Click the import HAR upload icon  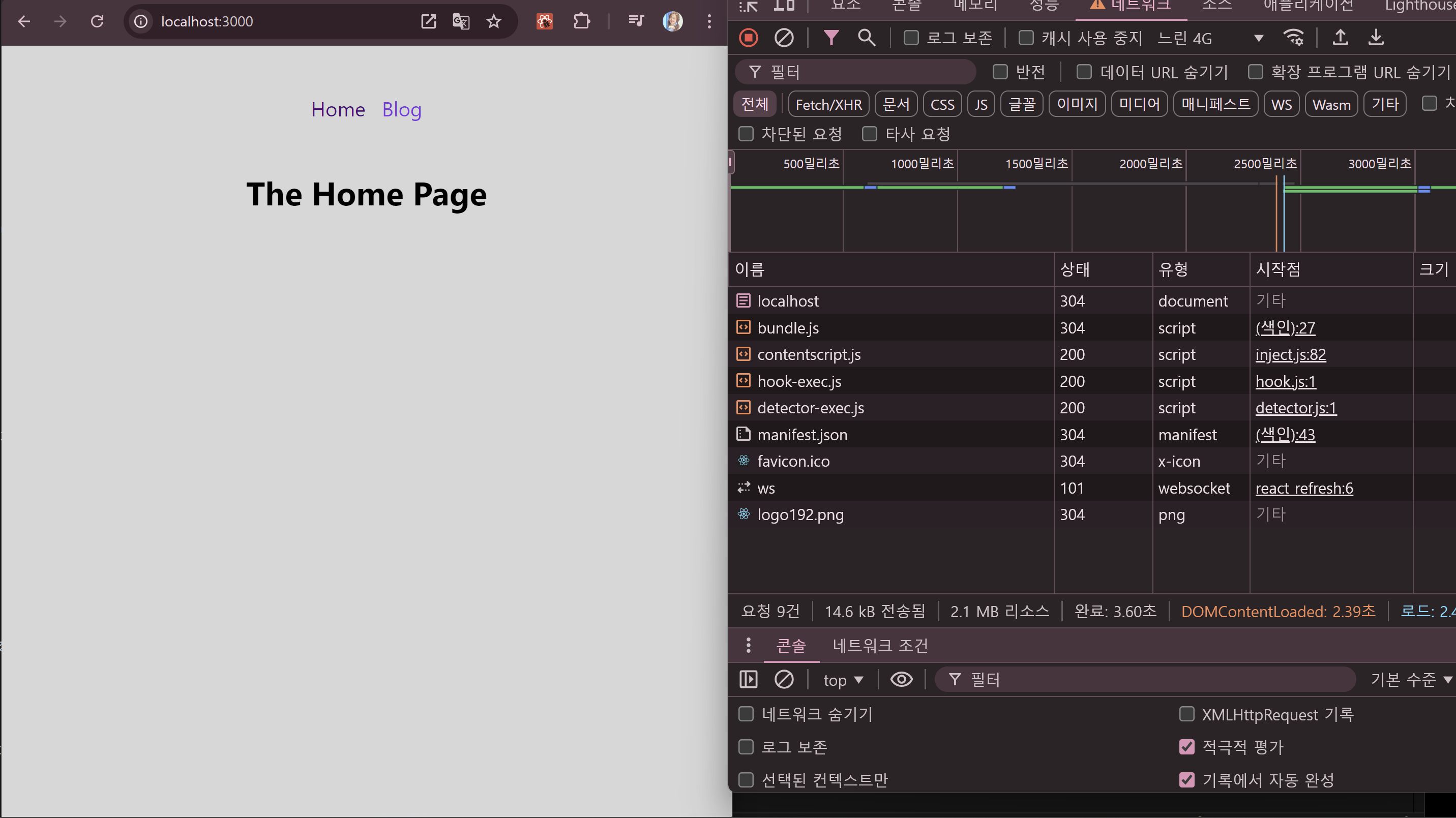click(1340, 38)
